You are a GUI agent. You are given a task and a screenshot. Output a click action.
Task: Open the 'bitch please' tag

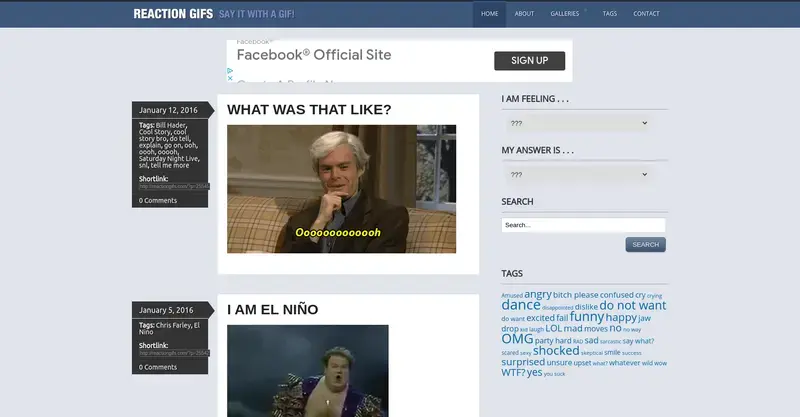pyautogui.click(x=576, y=295)
